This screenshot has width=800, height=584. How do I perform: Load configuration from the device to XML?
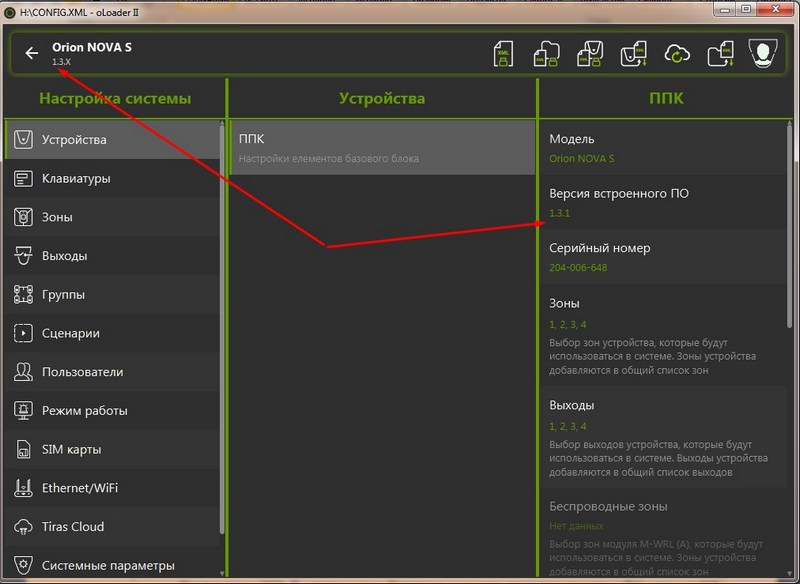coord(634,54)
